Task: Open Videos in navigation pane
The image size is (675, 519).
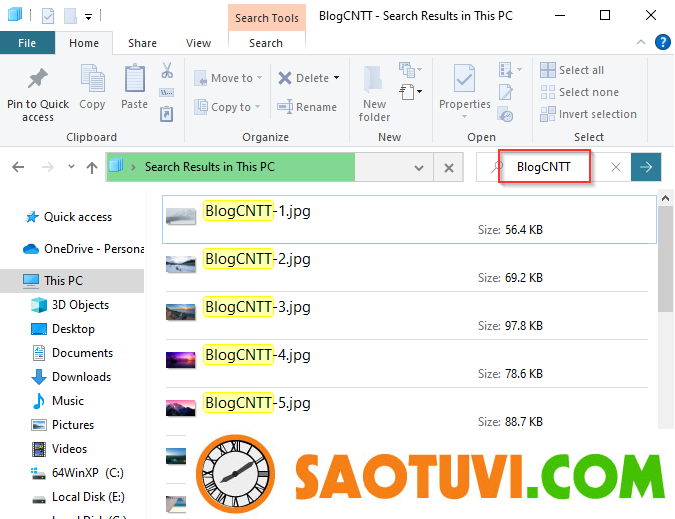Action: click(59, 449)
